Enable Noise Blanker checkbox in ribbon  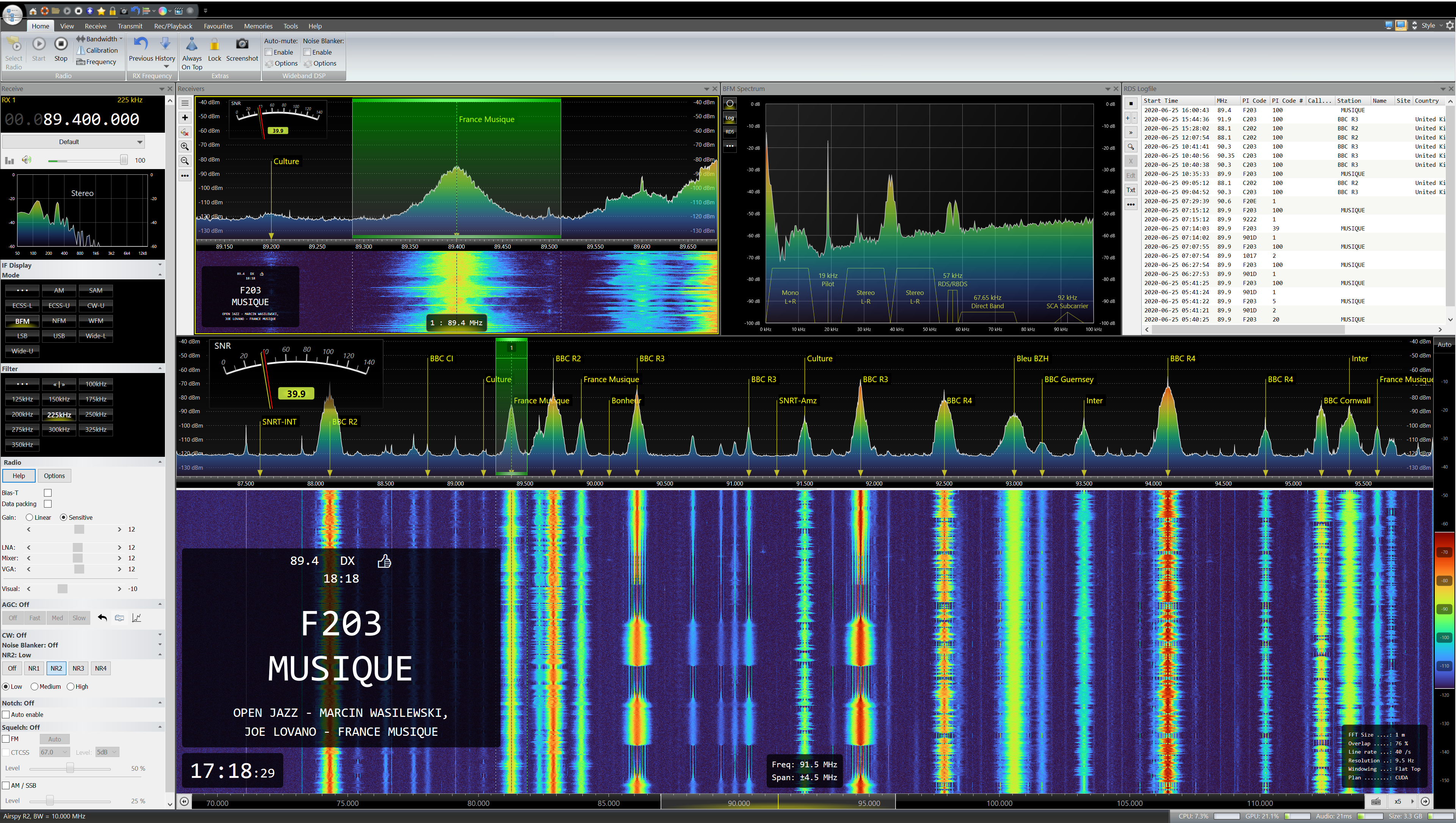pyautogui.click(x=308, y=52)
